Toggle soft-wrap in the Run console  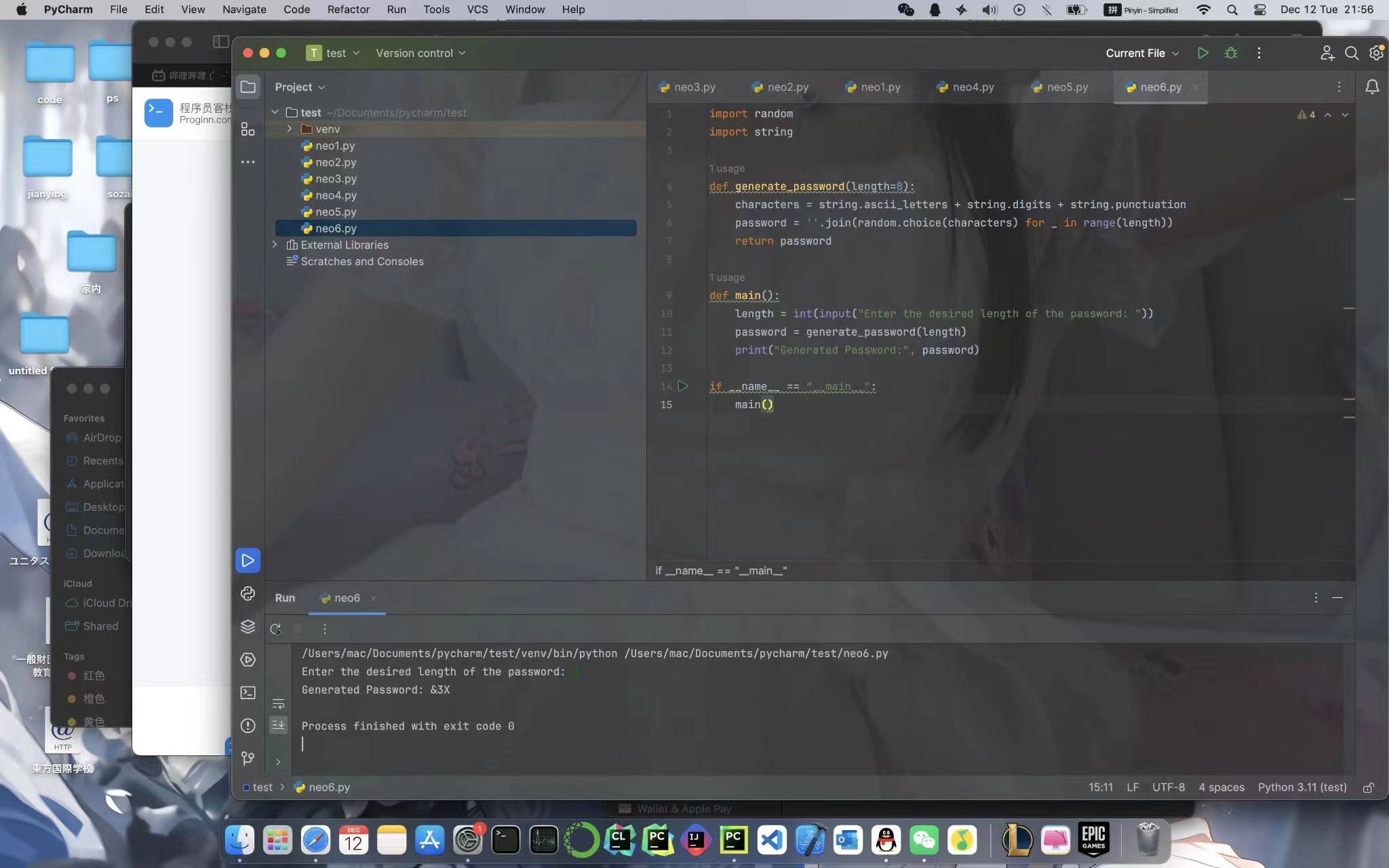(x=278, y=704)
